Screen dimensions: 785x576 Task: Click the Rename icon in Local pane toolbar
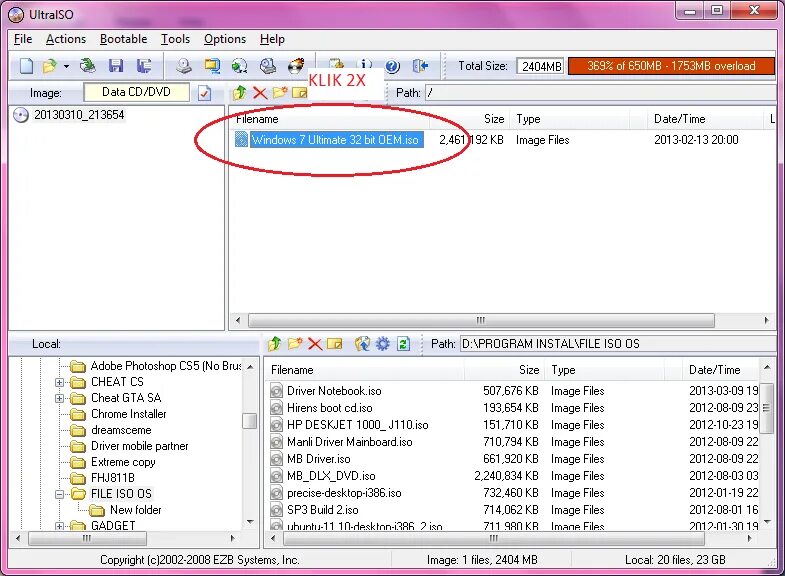click(x=334, y=344)
